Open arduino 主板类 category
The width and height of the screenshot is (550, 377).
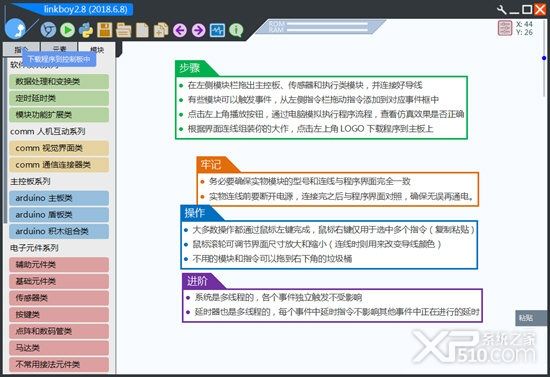(x=59, y=198)
